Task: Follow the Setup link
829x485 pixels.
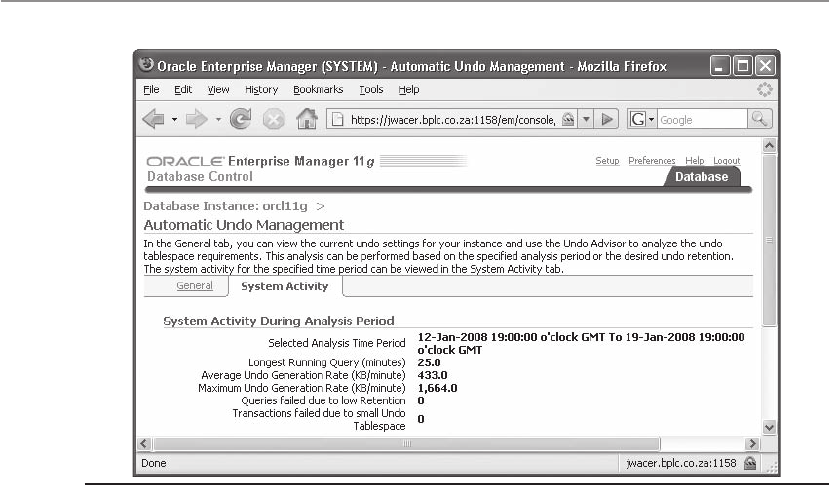Action: pos(607,161)
